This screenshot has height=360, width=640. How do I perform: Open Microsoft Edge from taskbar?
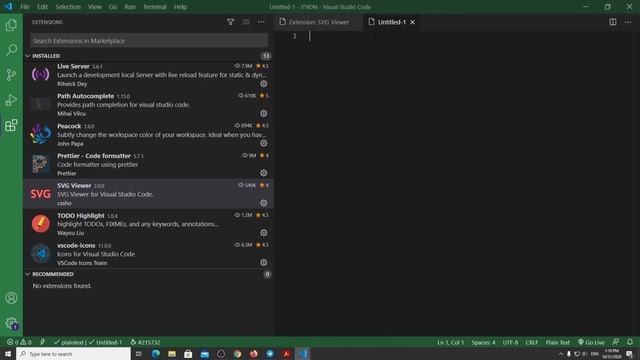pyautogui.click(x=156, y=353)
